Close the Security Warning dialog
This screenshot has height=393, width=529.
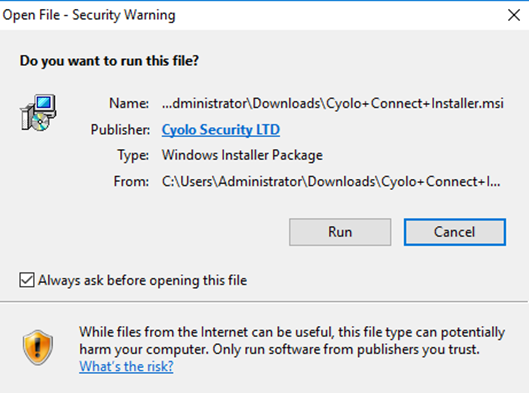pyautogui.click(x=514, y=15)
